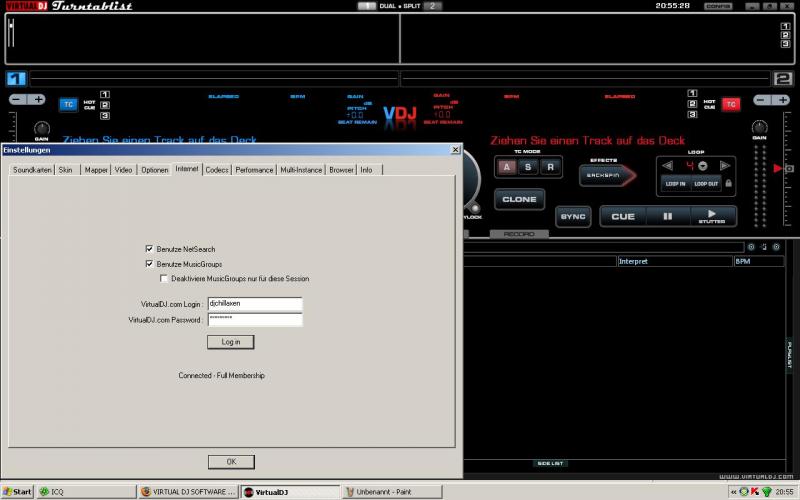The image size is (800, 500).
Task: Click the VirtualDJ.com Password field
Action: (255, 319)
